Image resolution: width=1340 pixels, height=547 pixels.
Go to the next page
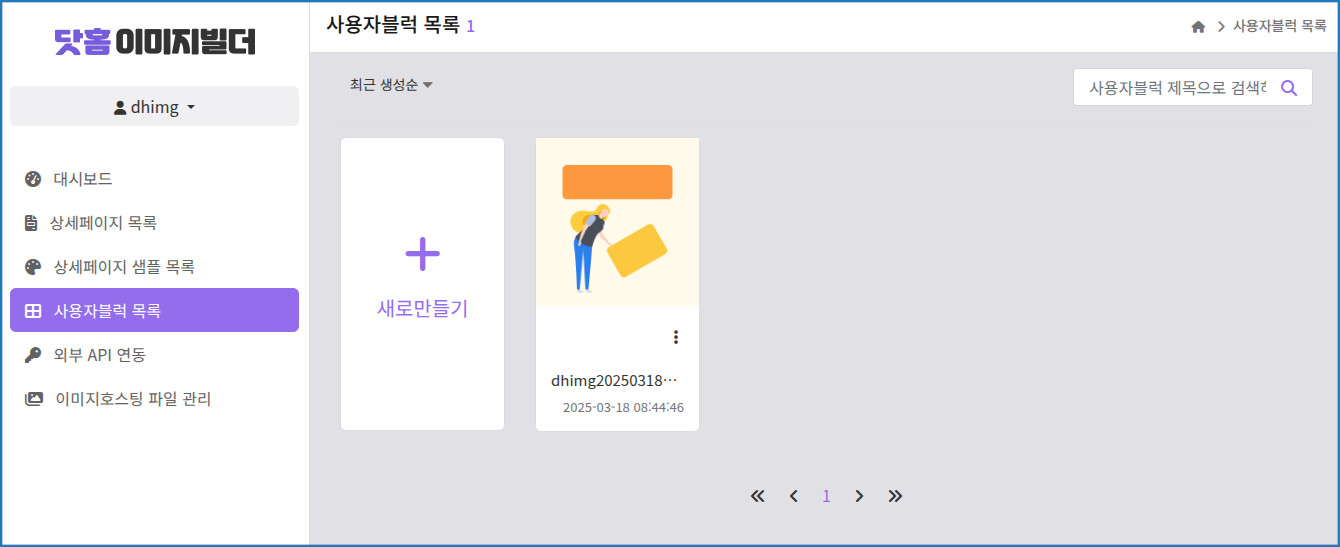pos(859,496)
